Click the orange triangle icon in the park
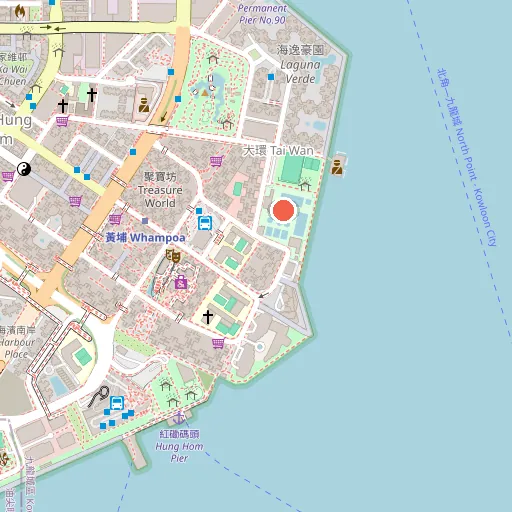Image resolution: width=512 pixels, height=512 pixels. tap(205, 93)
